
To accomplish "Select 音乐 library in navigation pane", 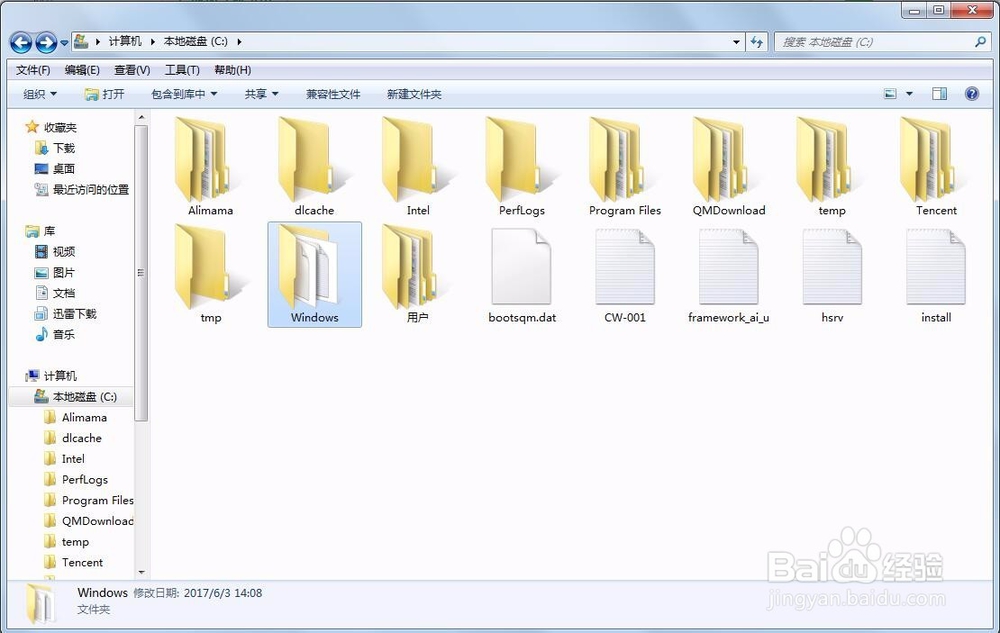I will pos(64,335).
